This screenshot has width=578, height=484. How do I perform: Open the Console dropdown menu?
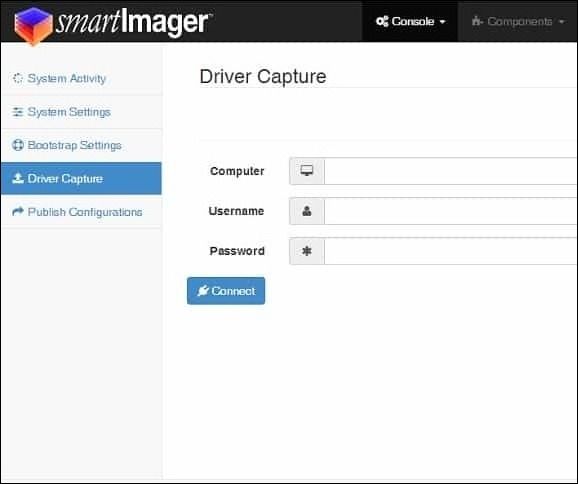[410, 21]
